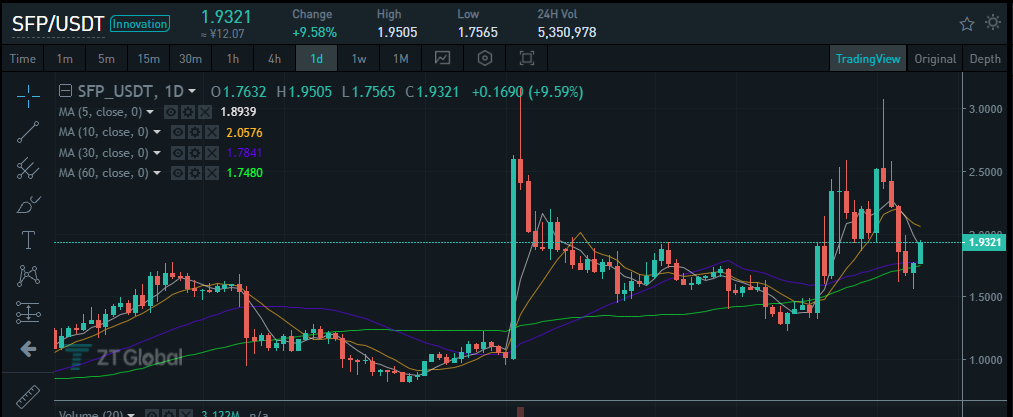Switch chart to 4h interval
The height and width of the screenshot is (417, 1013).
click(x=275, y=59)
